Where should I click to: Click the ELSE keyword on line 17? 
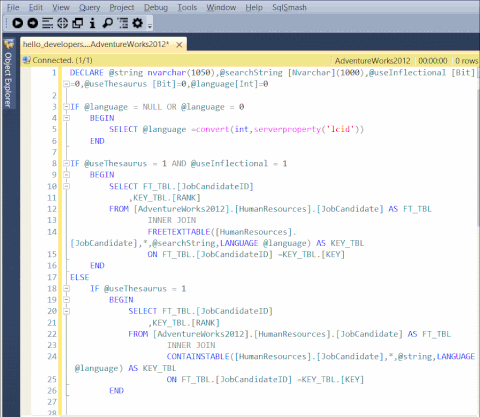(x=80, y=277)
